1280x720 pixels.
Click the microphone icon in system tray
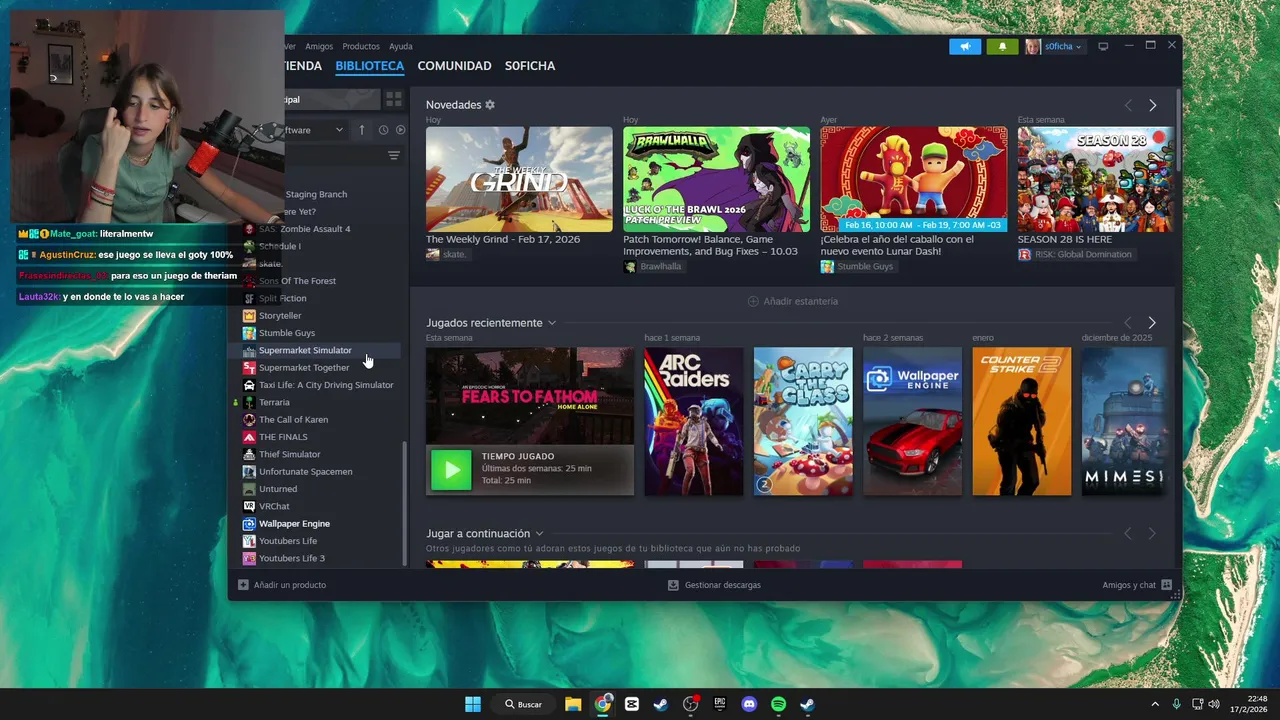coord(1176,704)
